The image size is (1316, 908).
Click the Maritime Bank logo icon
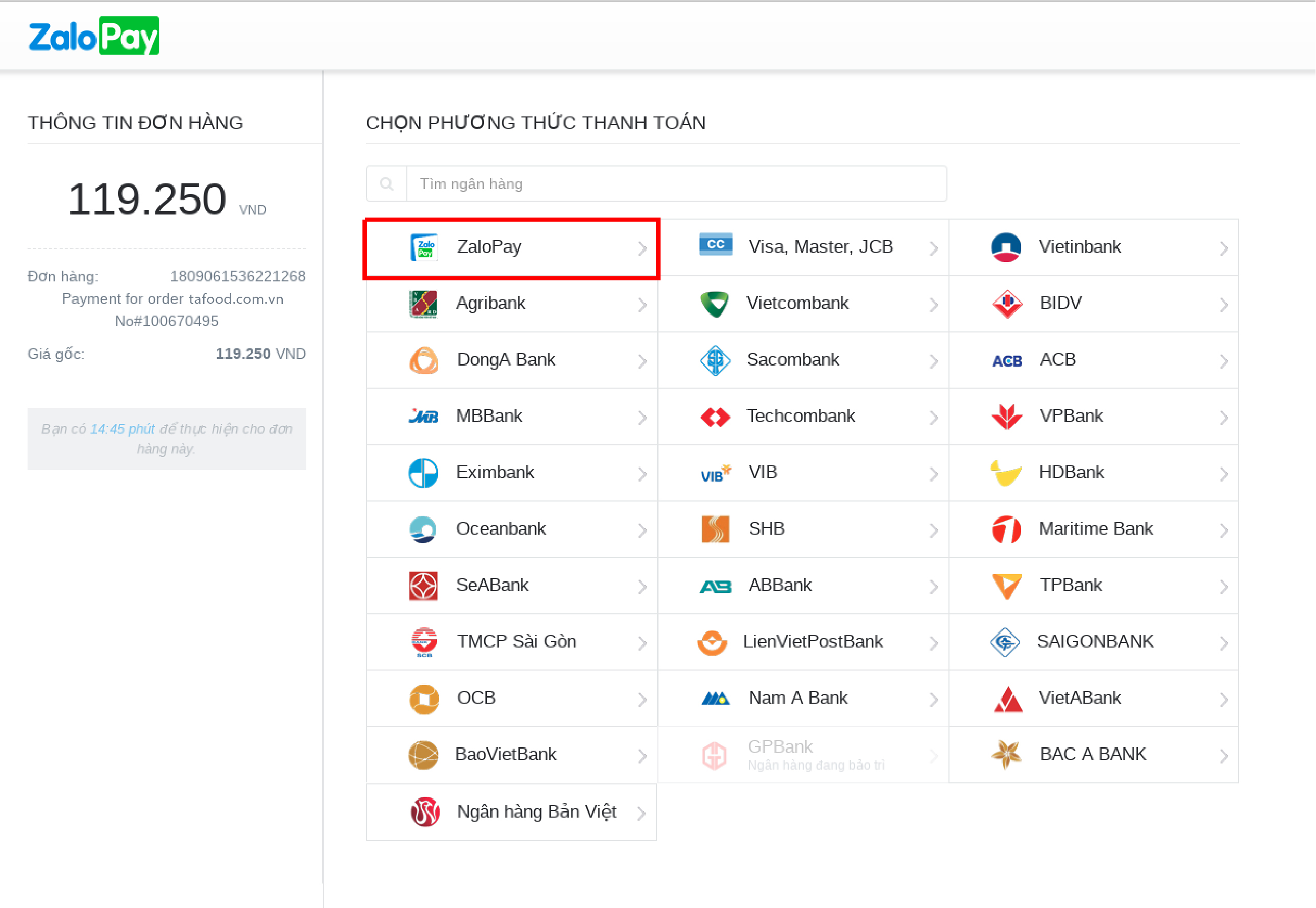[x=1007, y=529]
